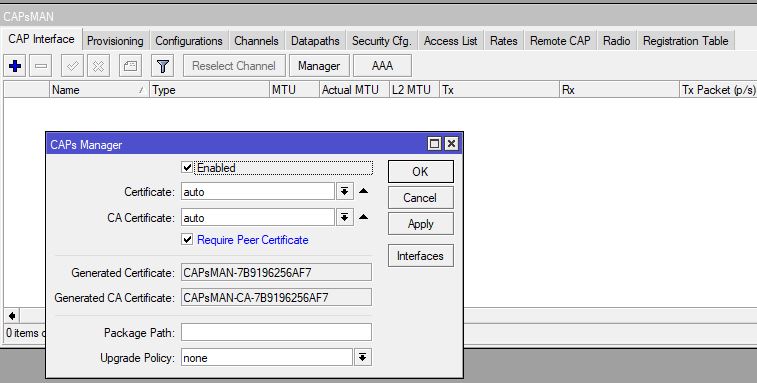The image size is (757, 383).
Task: Click the Generated CA Certificate value field
Action: (277, 297)
